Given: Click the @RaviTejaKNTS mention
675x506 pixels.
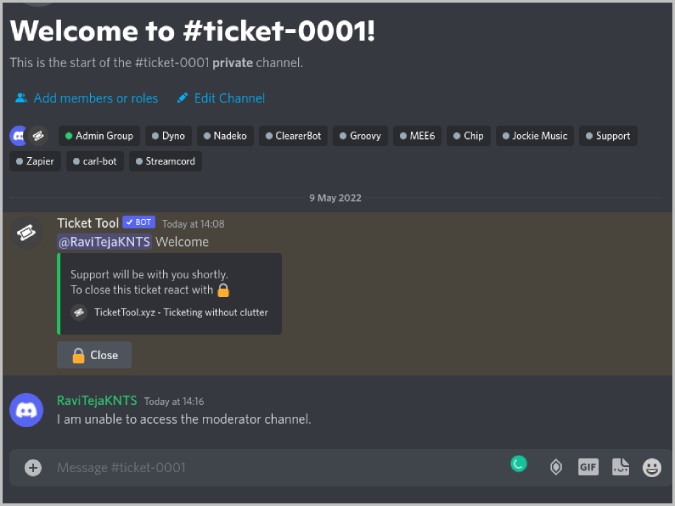Looking at the screenshot, I should (x=104, y=242).
